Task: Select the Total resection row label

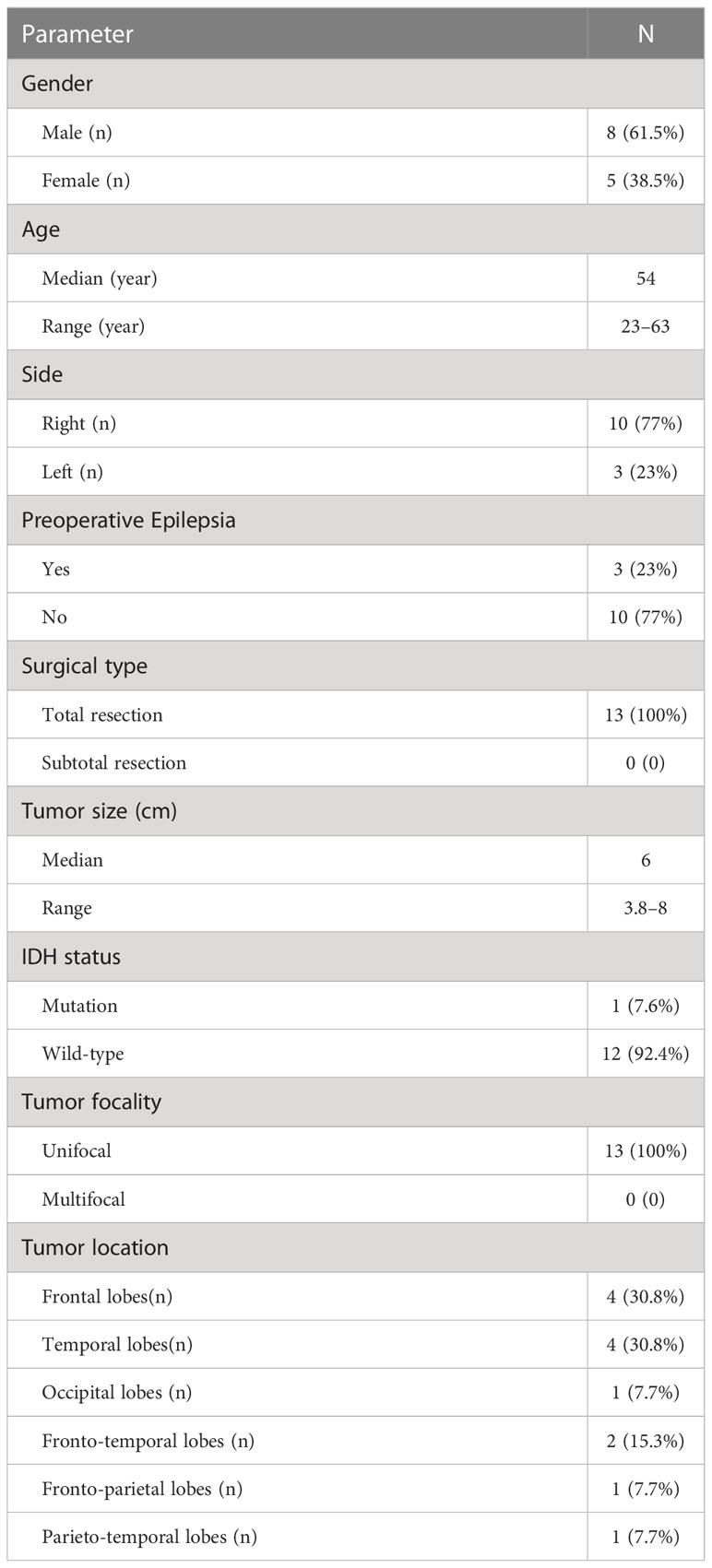Action: pyautogui.click(x=102, y=715)
